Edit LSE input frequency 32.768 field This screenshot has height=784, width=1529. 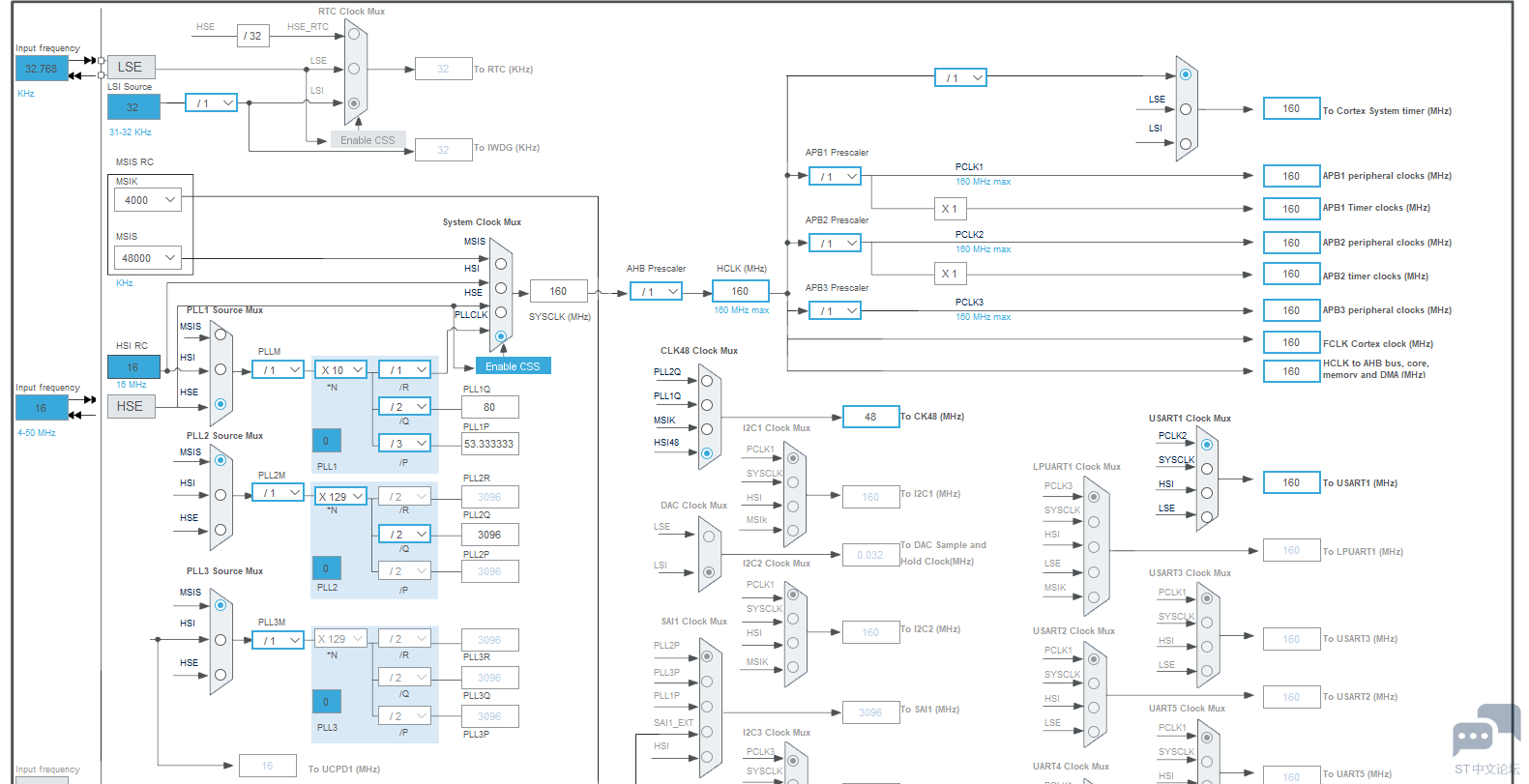click(42, 69)
